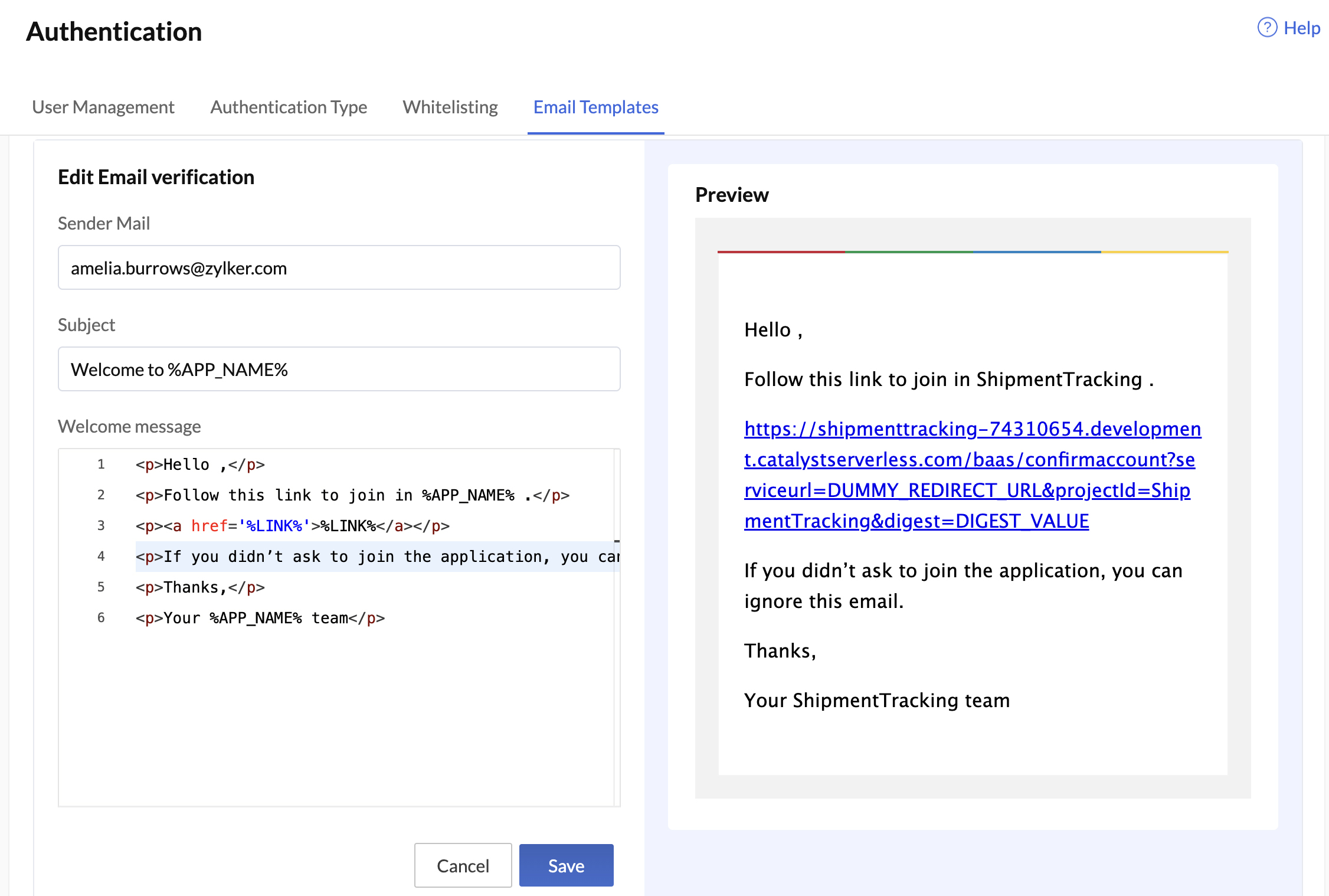Click Your ShipmentTracking team text in preview
The height and width of the screenshot is (896, 1329).
pyautogui.click(x=876, y=700)
